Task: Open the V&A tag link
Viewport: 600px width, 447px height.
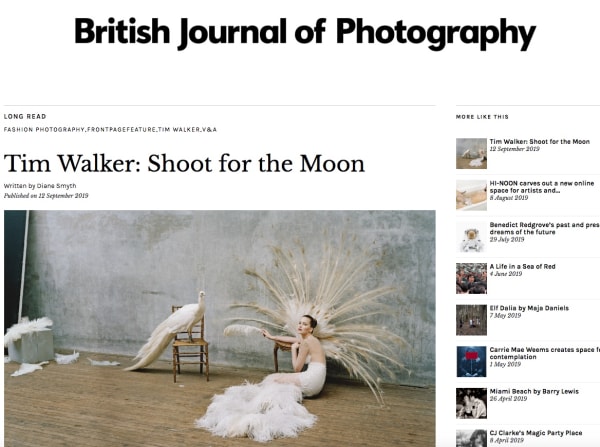Action: [x=209, y=130]
